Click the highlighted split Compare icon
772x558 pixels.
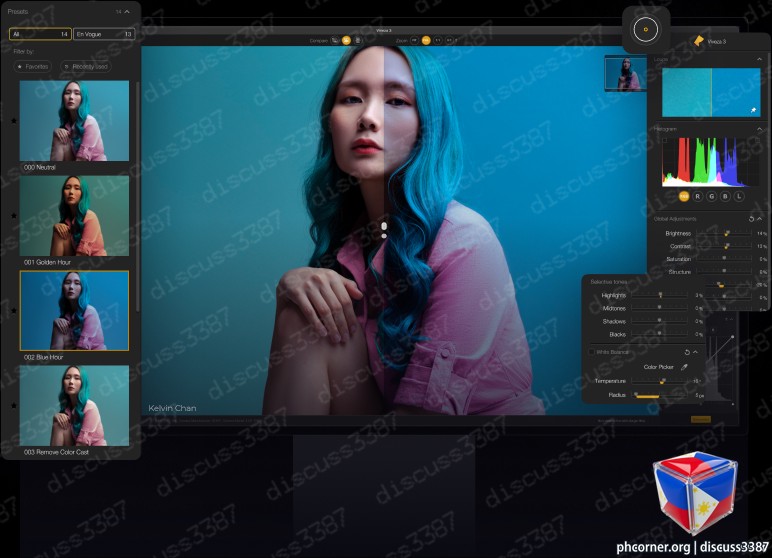pyautogui.click(x=346, y=40)
